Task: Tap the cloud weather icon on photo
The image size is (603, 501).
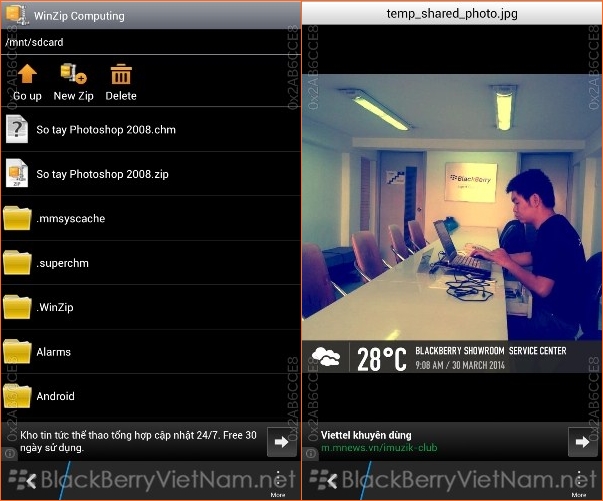Action: 326,356
